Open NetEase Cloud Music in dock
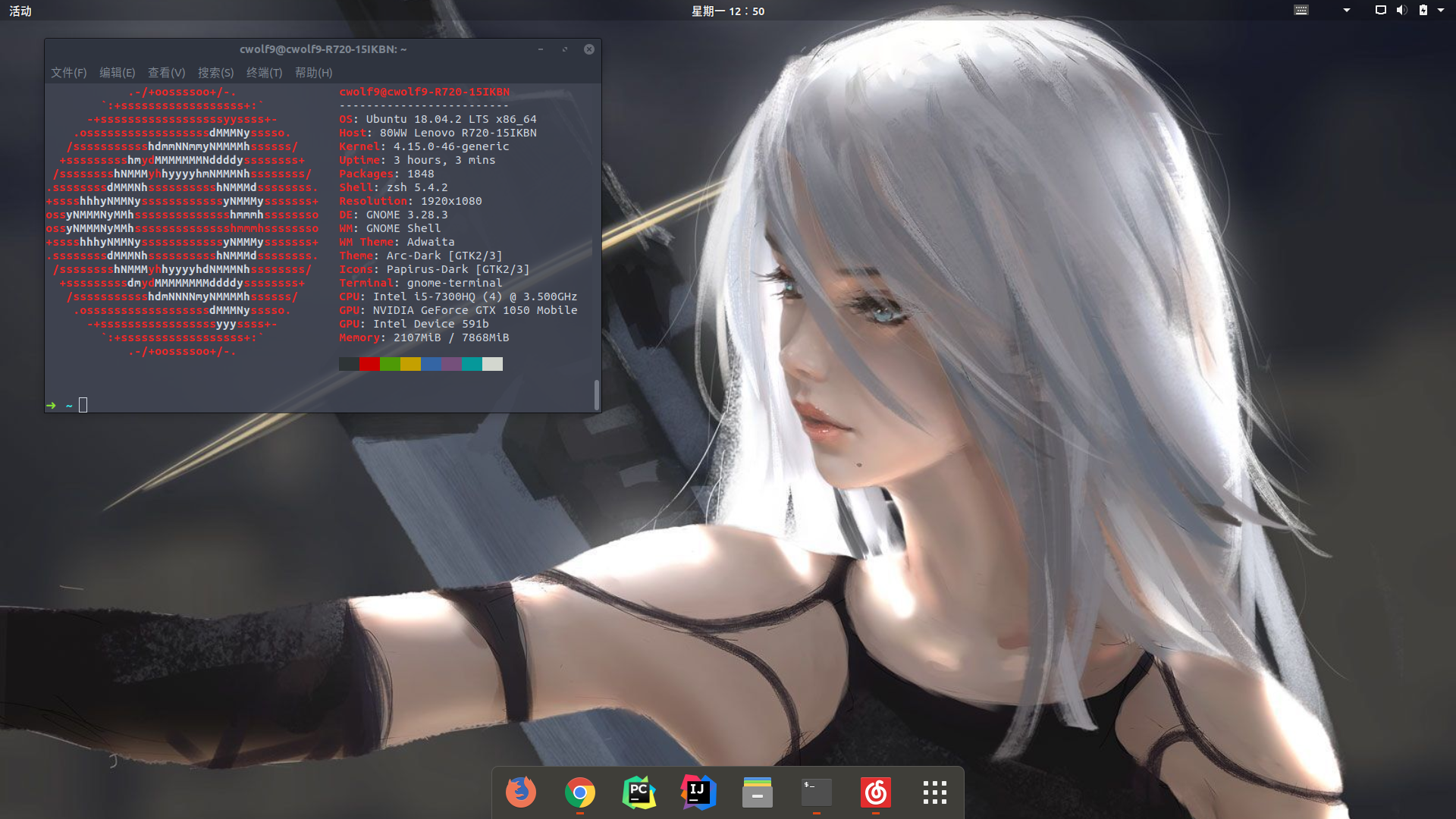 coord(876,792)
